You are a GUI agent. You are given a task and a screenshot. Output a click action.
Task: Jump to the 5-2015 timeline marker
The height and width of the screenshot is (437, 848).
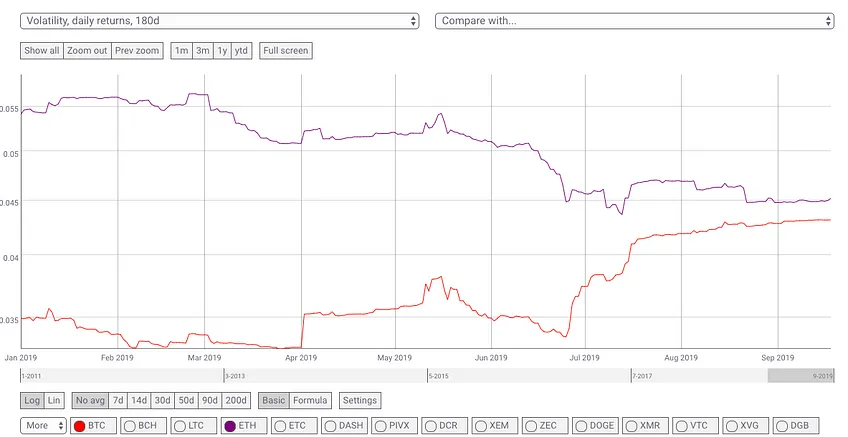[439, 376]
